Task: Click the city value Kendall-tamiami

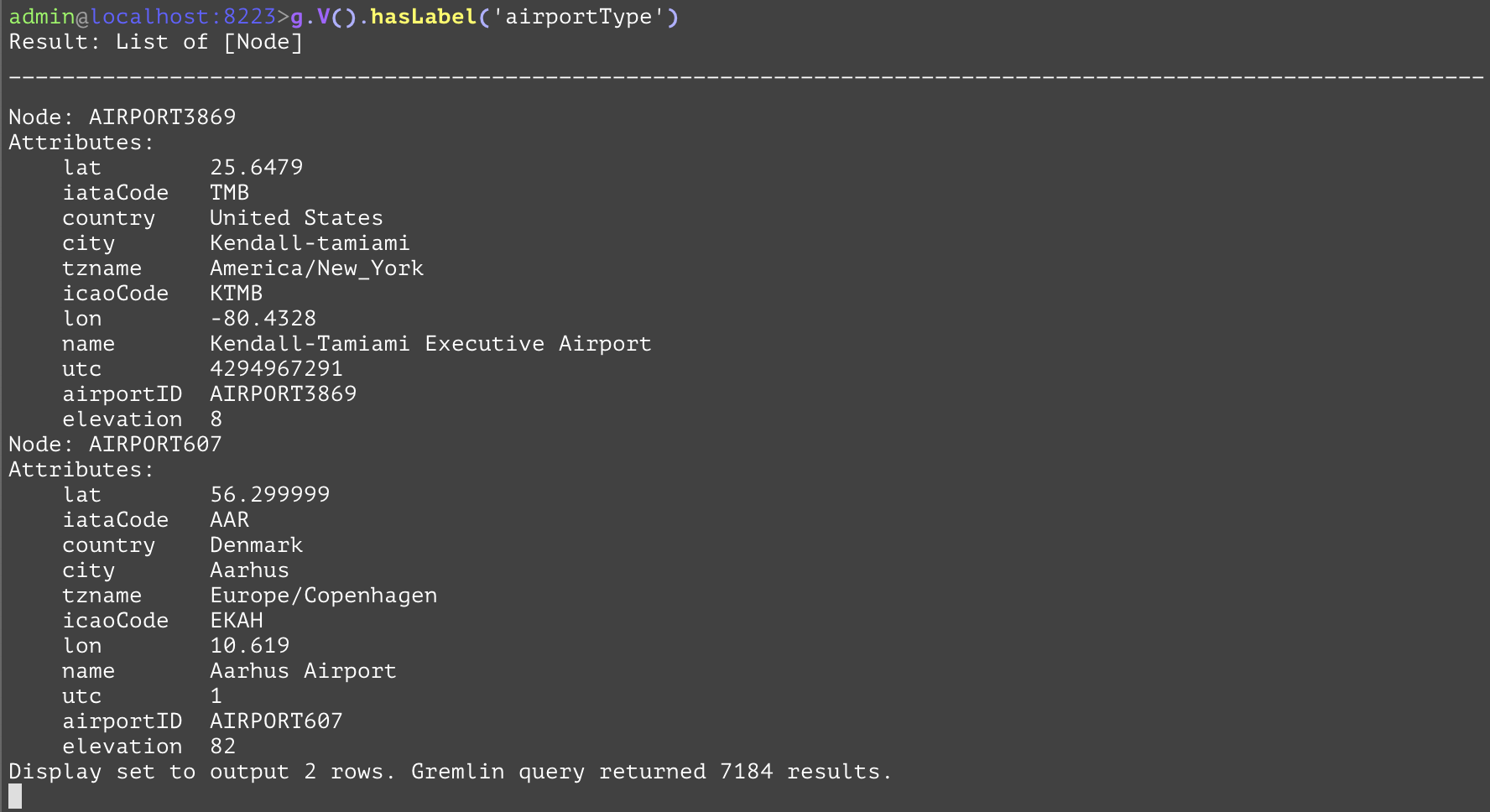Action: 310,242
